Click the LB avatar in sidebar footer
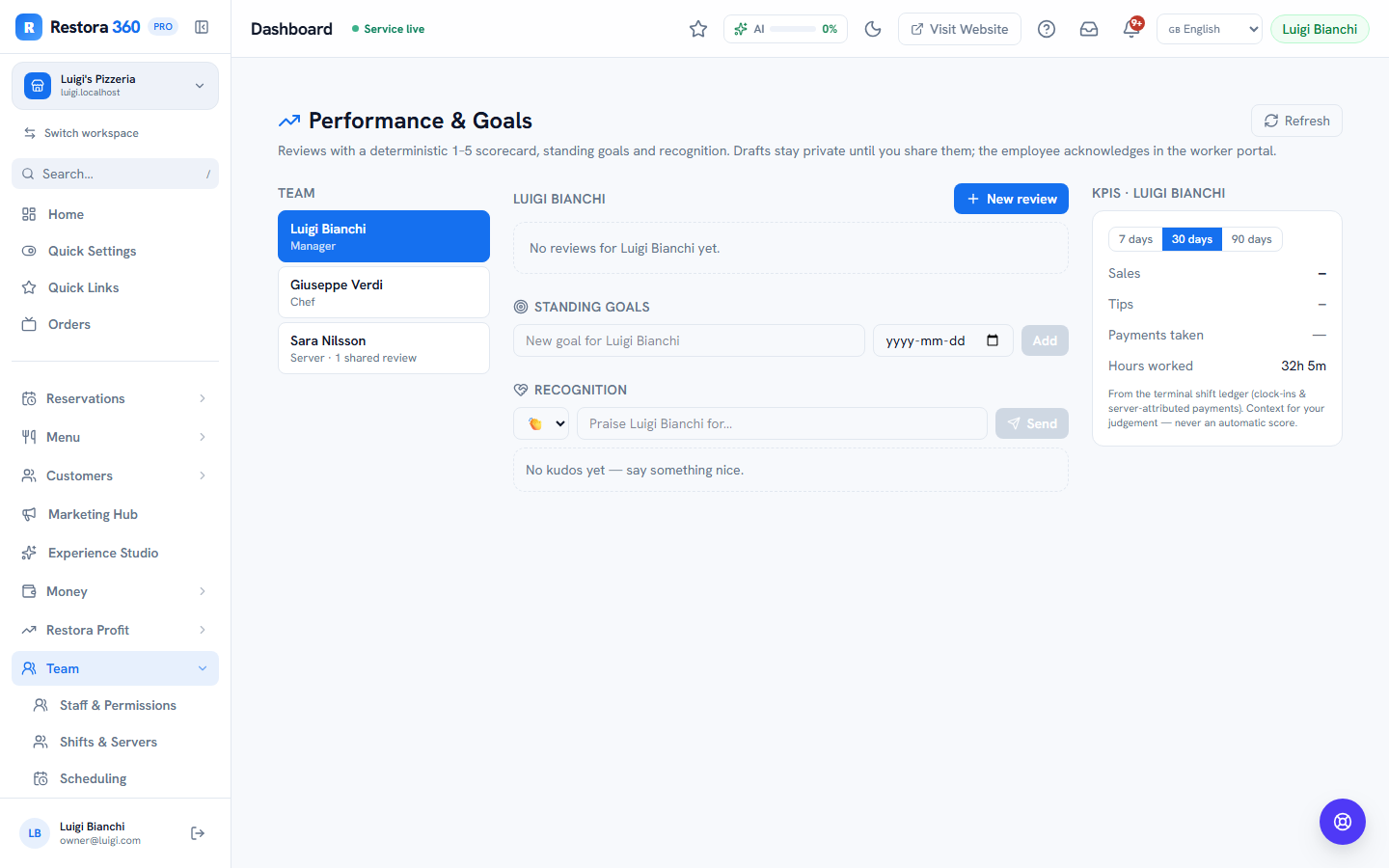 pos(35,833)
